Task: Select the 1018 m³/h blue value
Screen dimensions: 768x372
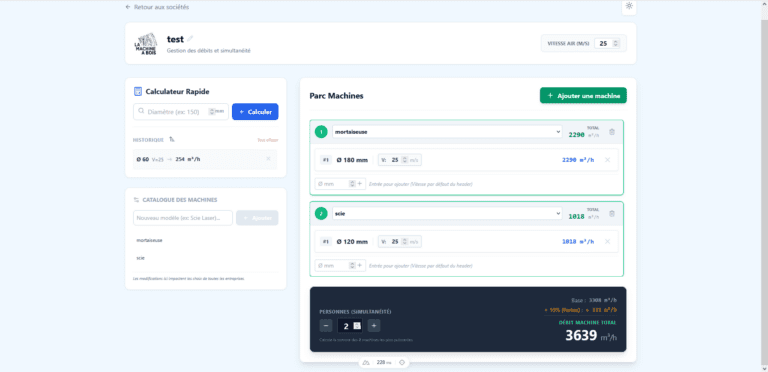Action: [x=578, y=241]
